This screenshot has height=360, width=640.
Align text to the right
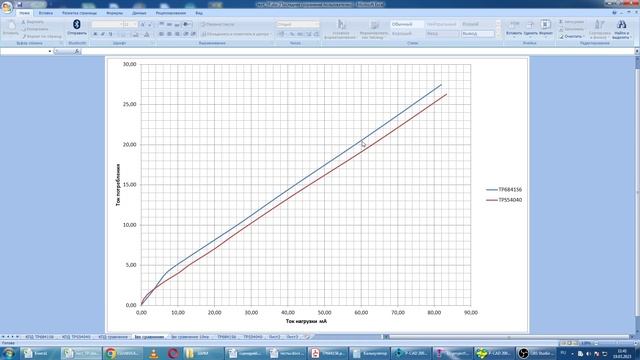point(177,34)
